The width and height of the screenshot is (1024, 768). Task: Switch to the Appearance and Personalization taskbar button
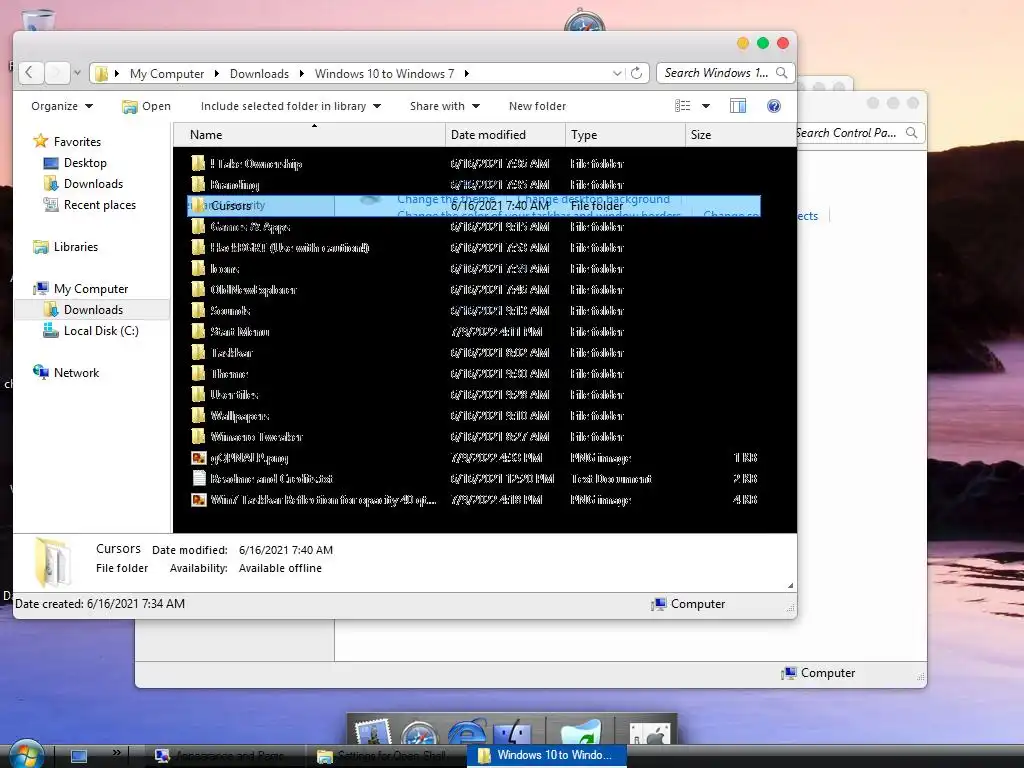tap(224, 756)
